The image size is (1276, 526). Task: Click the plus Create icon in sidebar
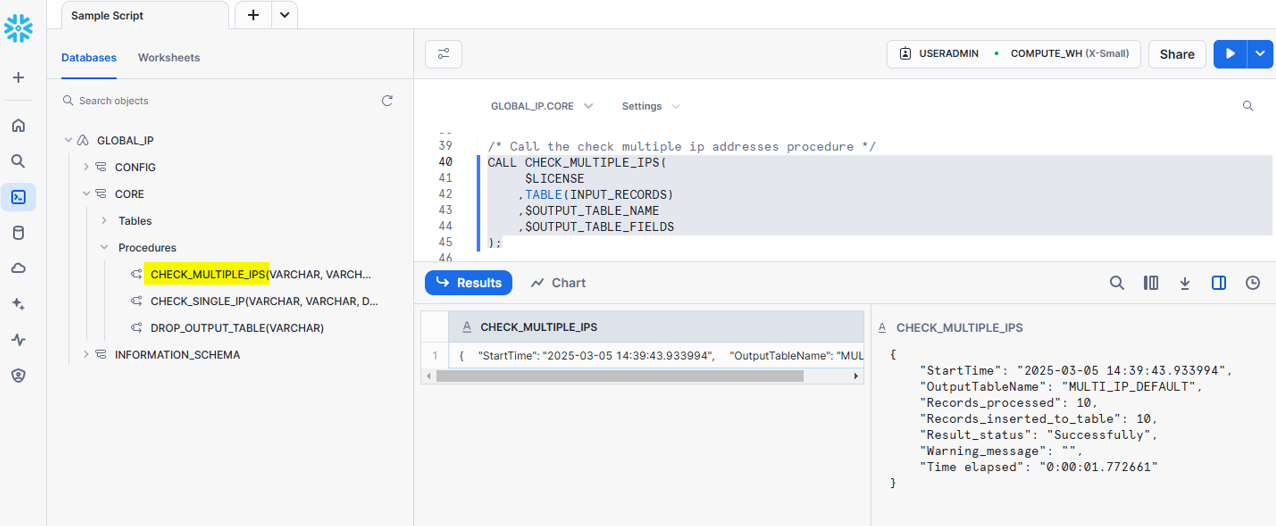[x=18, y=77]
